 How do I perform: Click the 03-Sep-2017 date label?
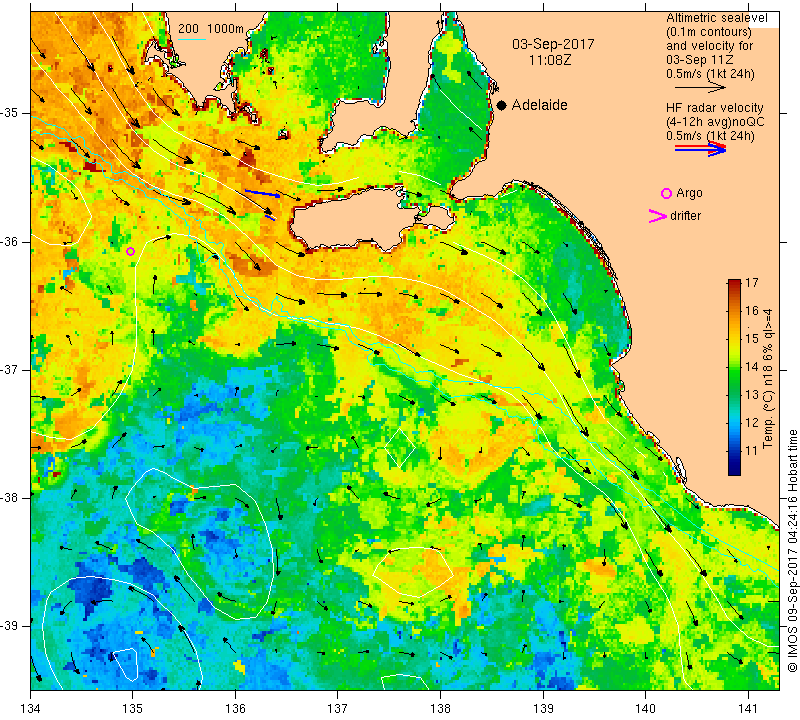553,44
